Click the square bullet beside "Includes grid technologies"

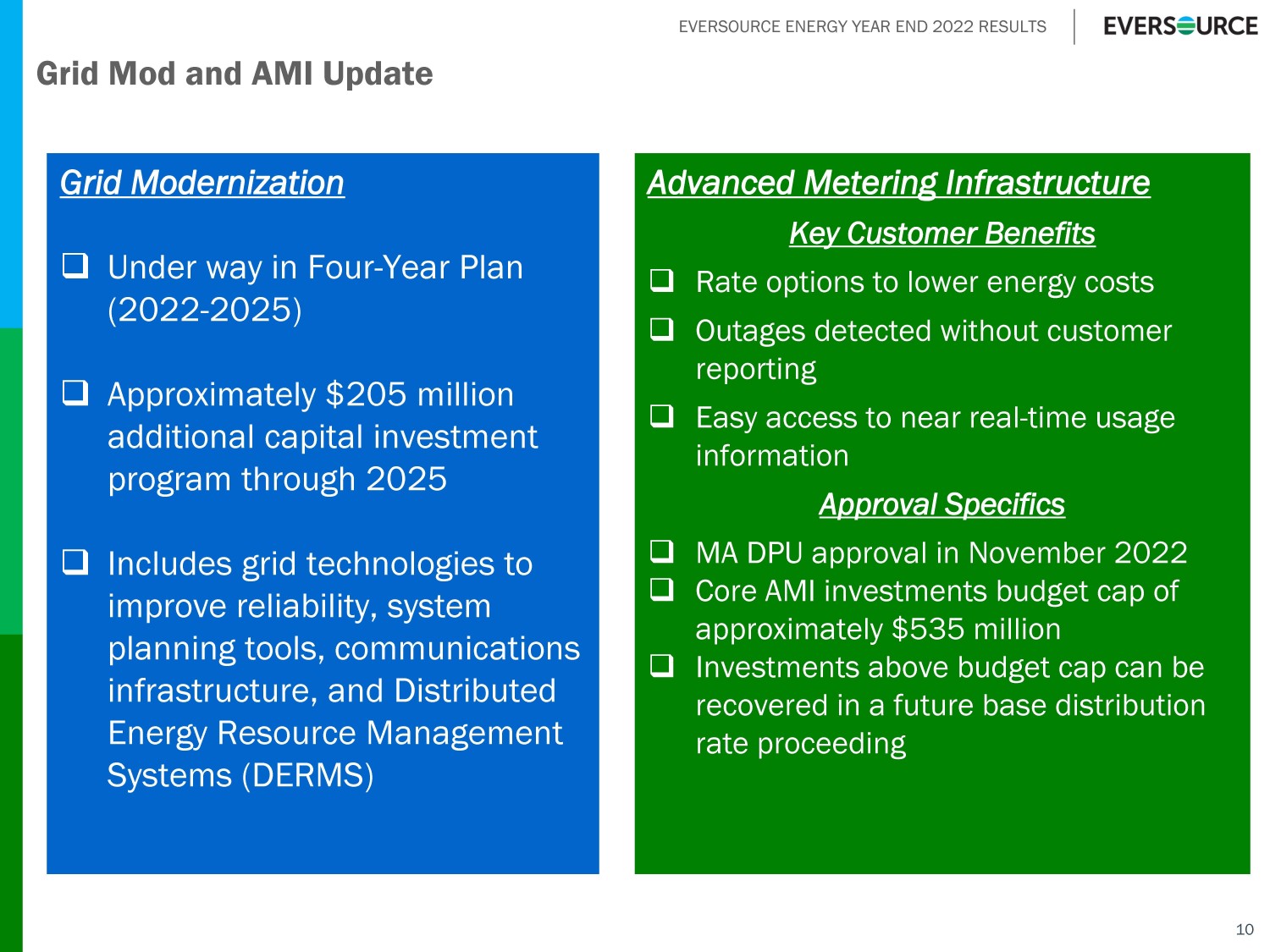click(x=75, y=562)
